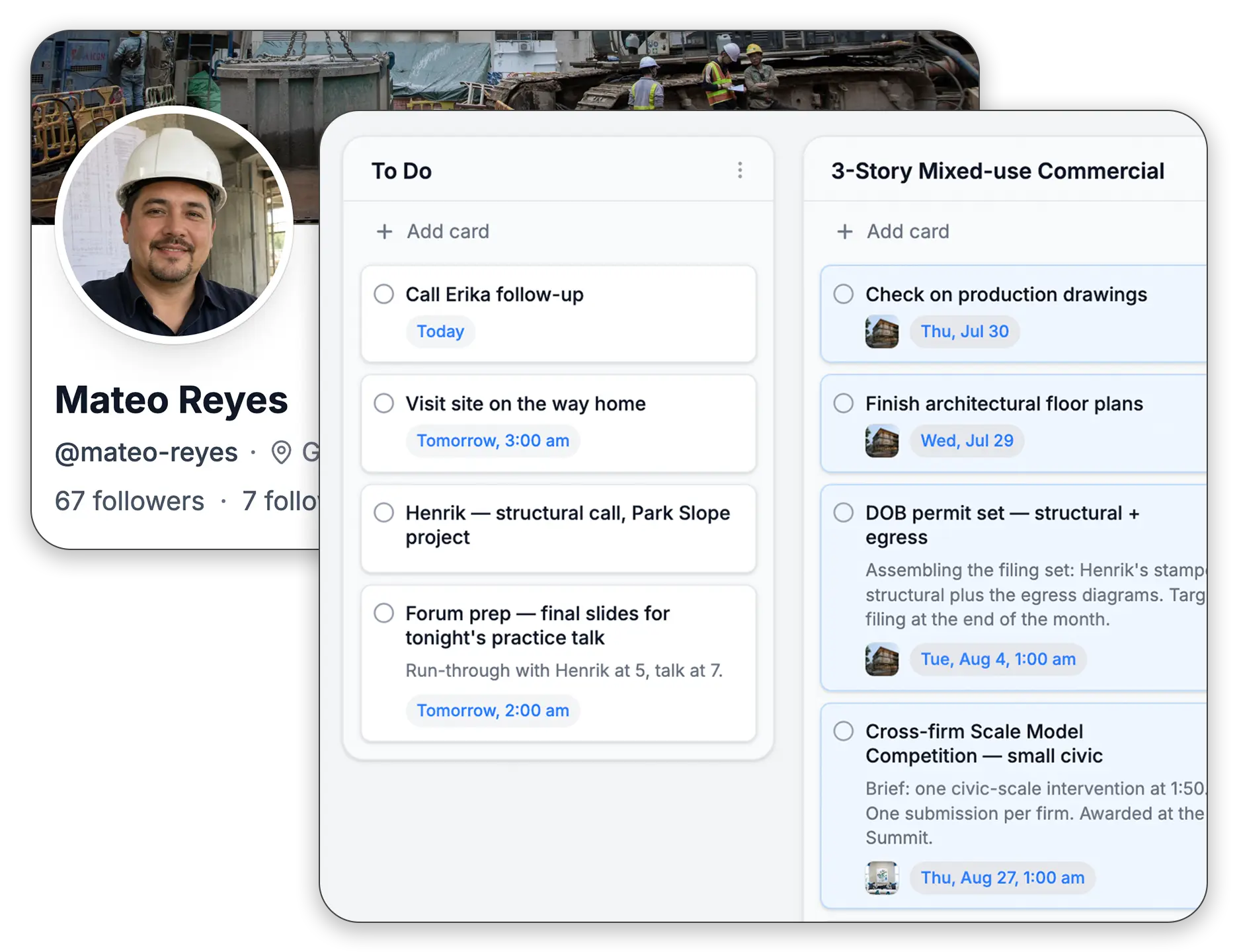Open the Tomorrow, 2:00 am due date
1241x952 pixels.
[493, 711]
